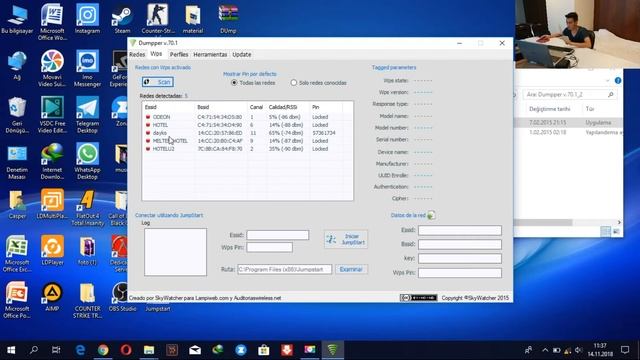
Task: Open Microsoft Office Excel shortcut
Action: [x=17, y=254]
